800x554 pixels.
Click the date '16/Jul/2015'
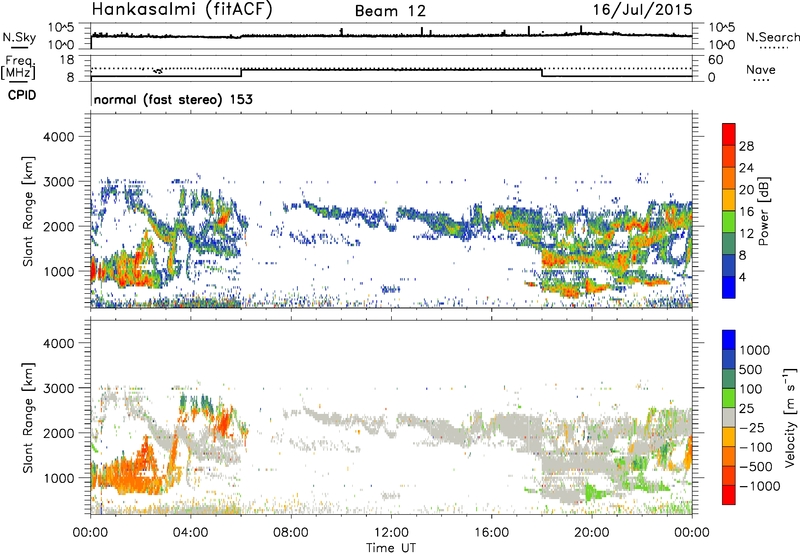[642, 9]
